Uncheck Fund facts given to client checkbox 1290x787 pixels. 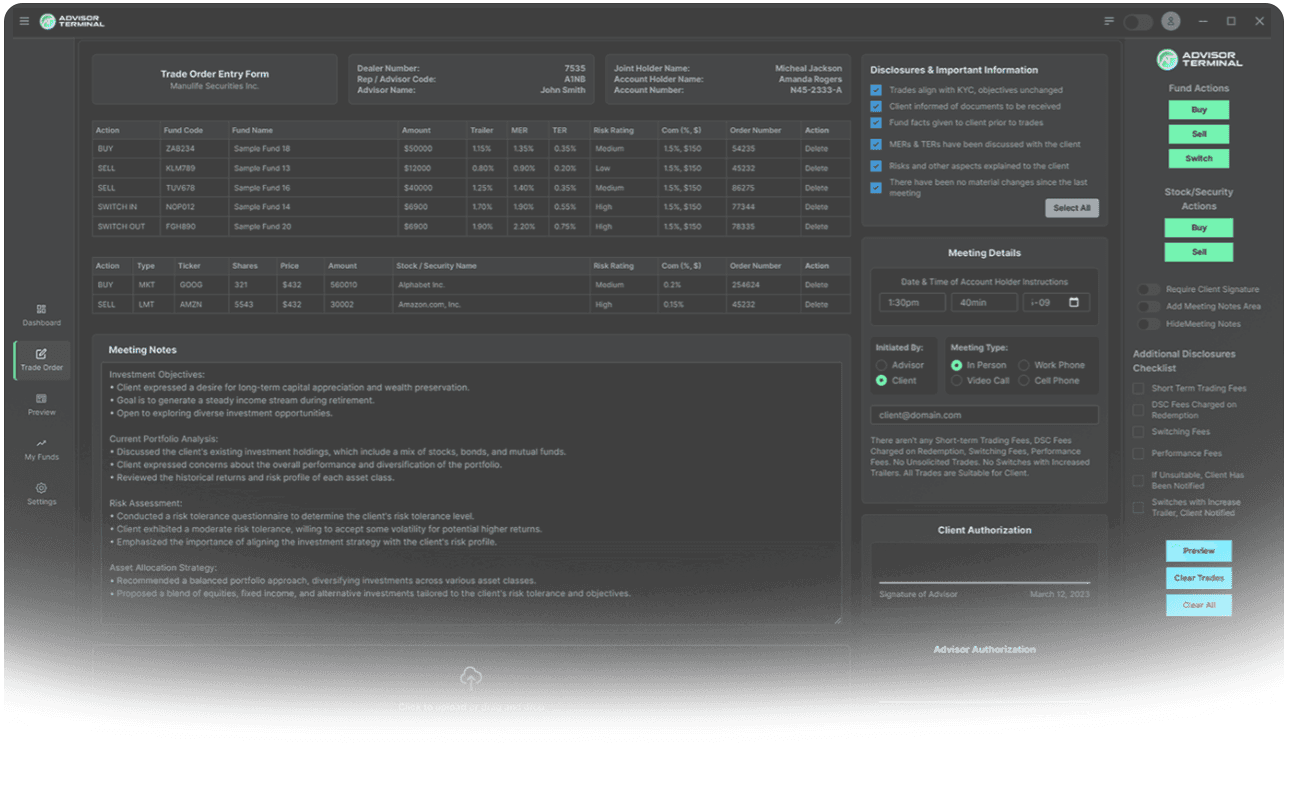click(876, 122)
